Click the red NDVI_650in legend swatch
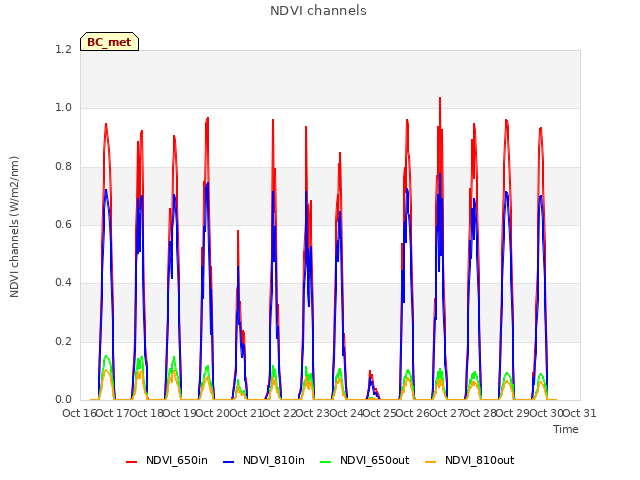Screen dimensions: 640x480 131,462
